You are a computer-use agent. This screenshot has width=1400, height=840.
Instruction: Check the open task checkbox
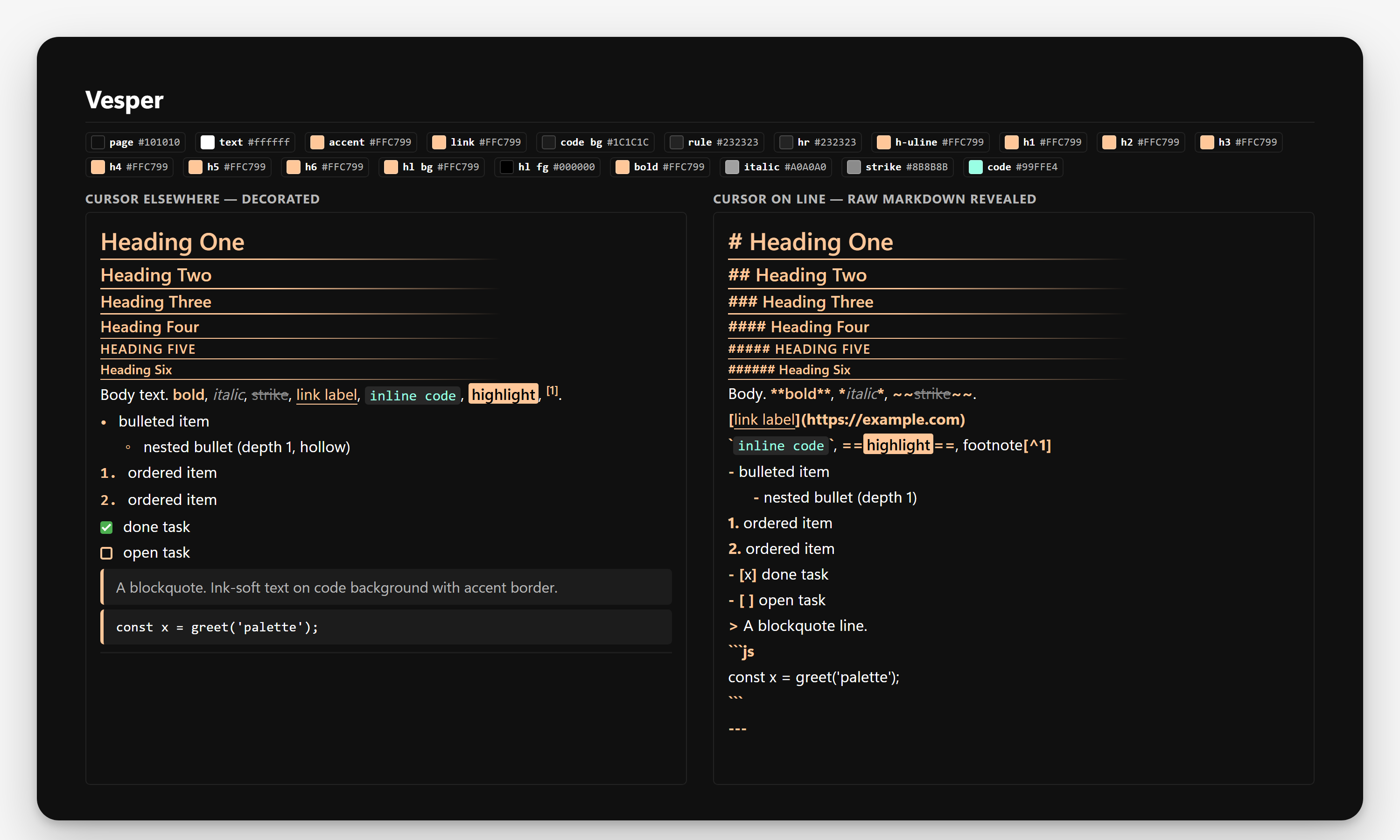pyautogui.click(x=106, y=553)
